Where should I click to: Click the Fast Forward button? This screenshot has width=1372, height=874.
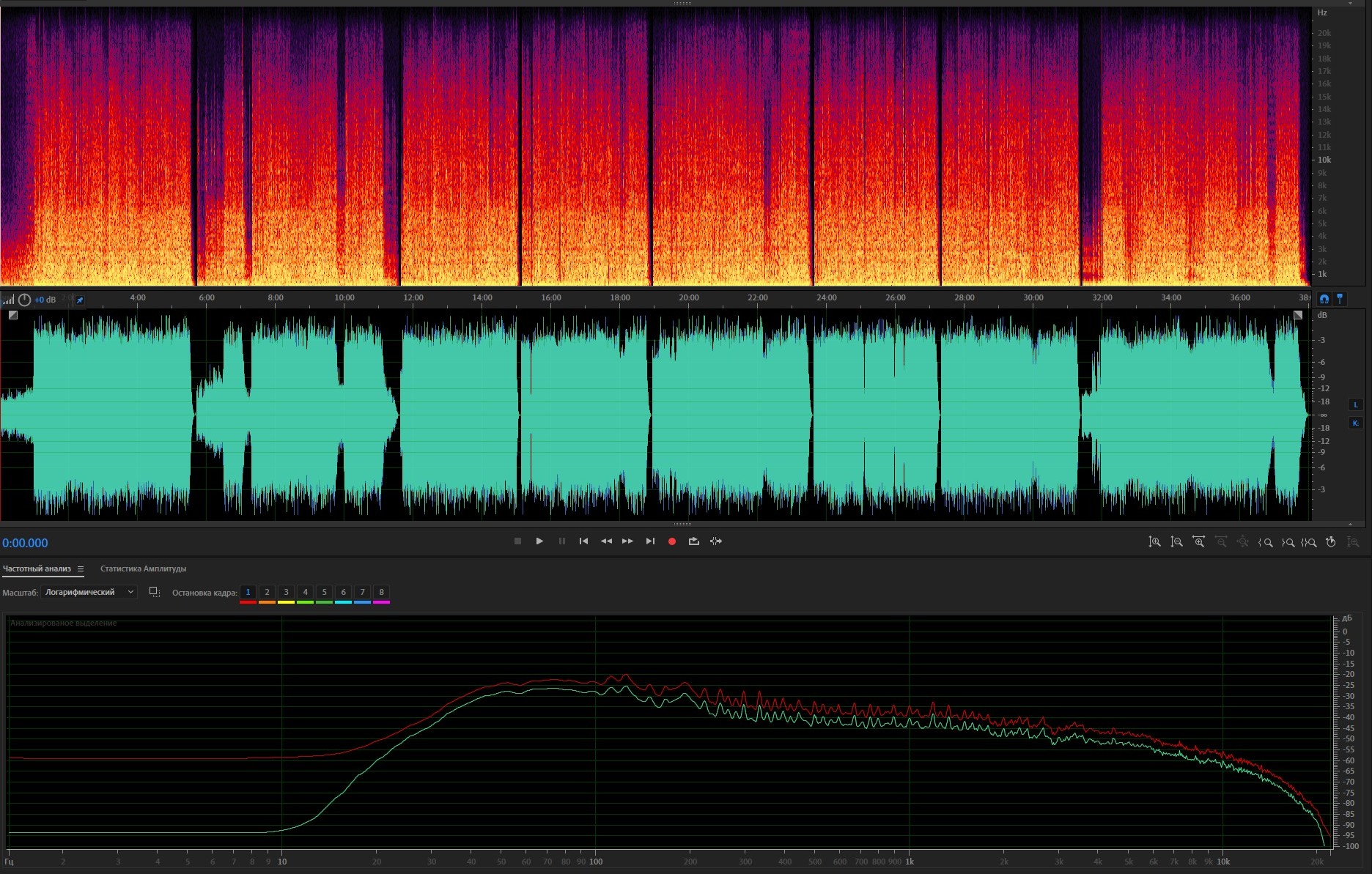(627, 541)
